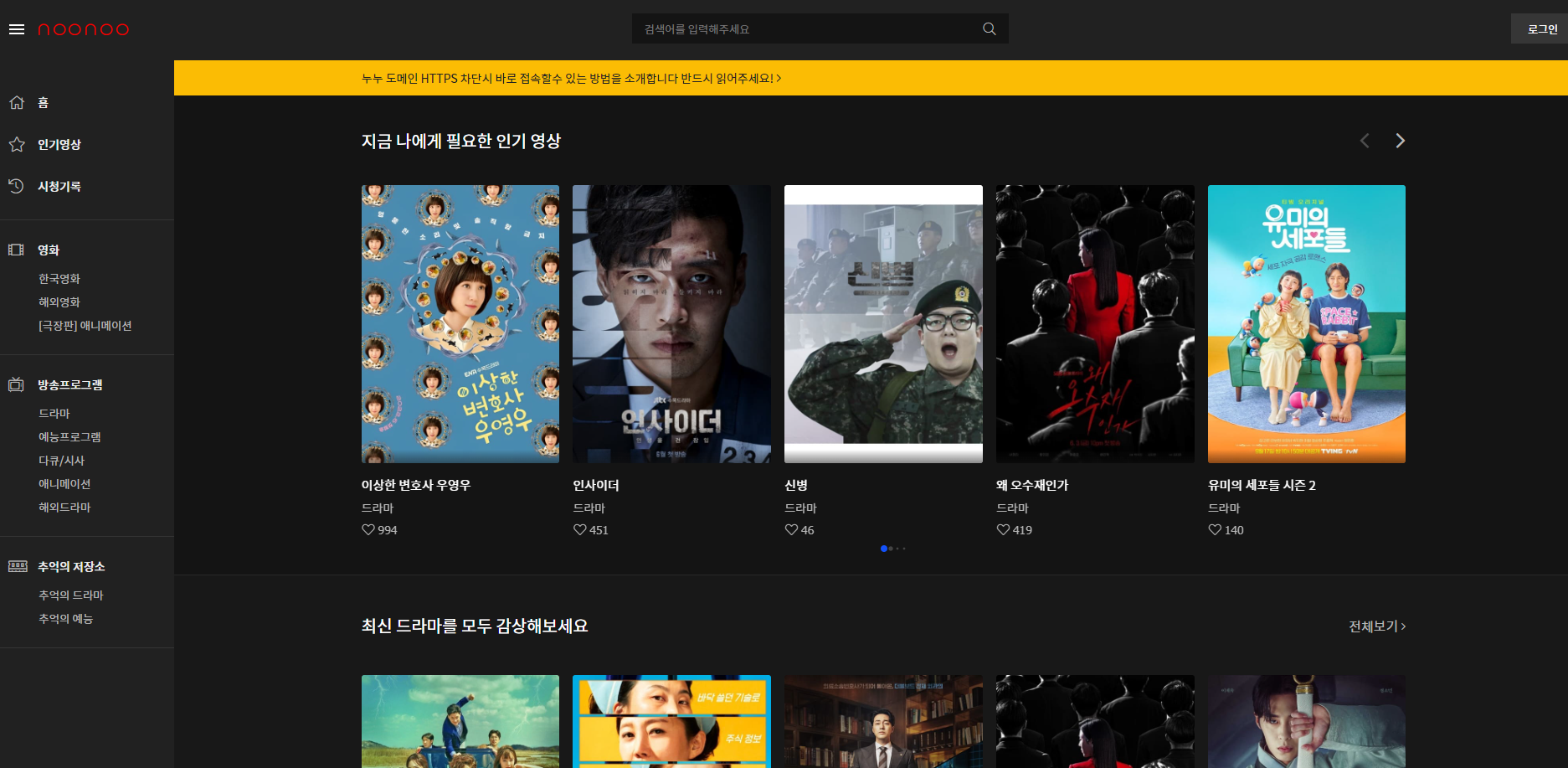The width and height of the screenshot is (1568, 768).
Task: Like 왜 오수재인가 via heart icon
Action: tap(1003, 529)
